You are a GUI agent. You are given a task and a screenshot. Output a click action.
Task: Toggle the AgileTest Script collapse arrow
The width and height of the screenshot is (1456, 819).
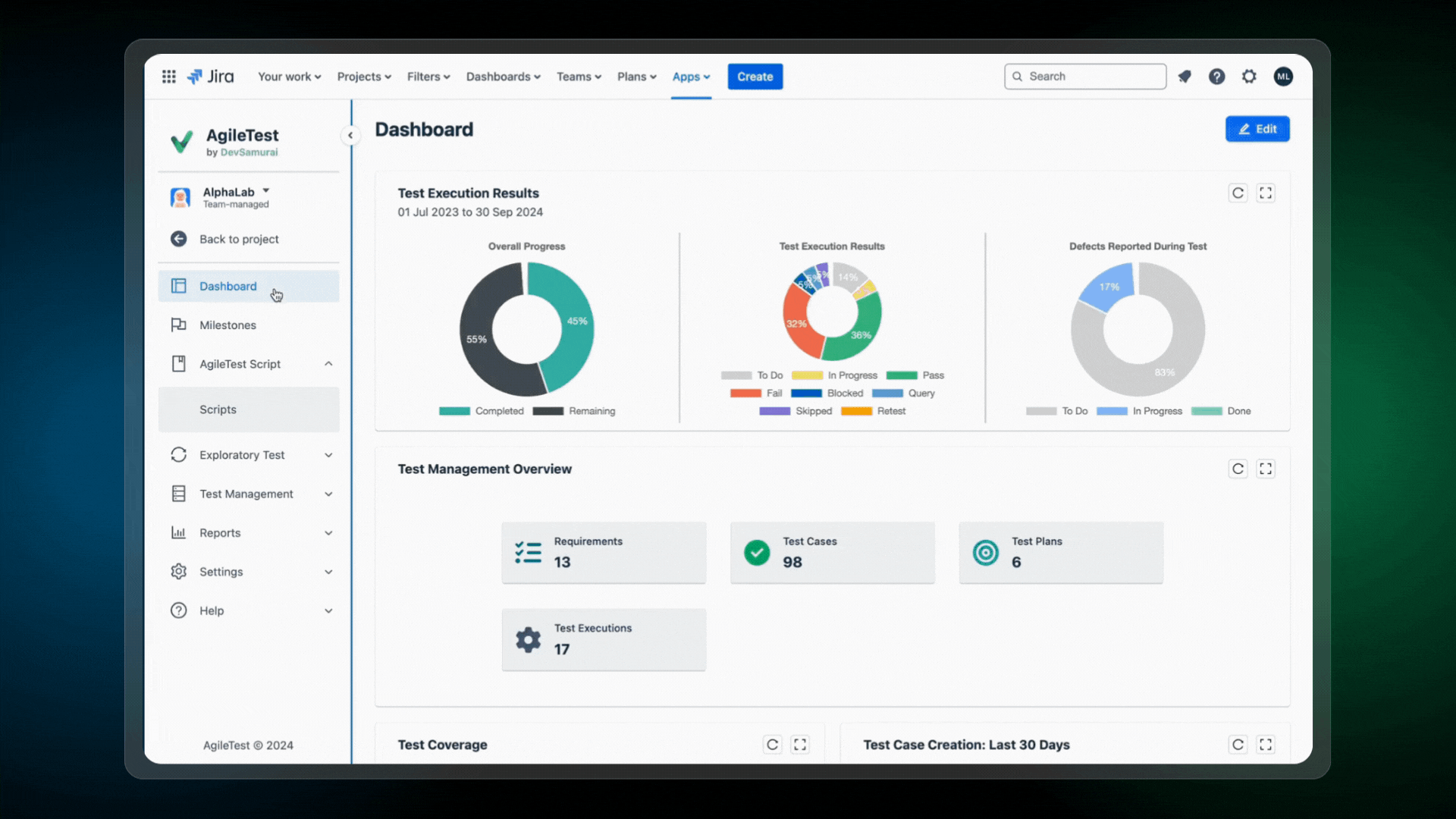[x=327, y=363]
